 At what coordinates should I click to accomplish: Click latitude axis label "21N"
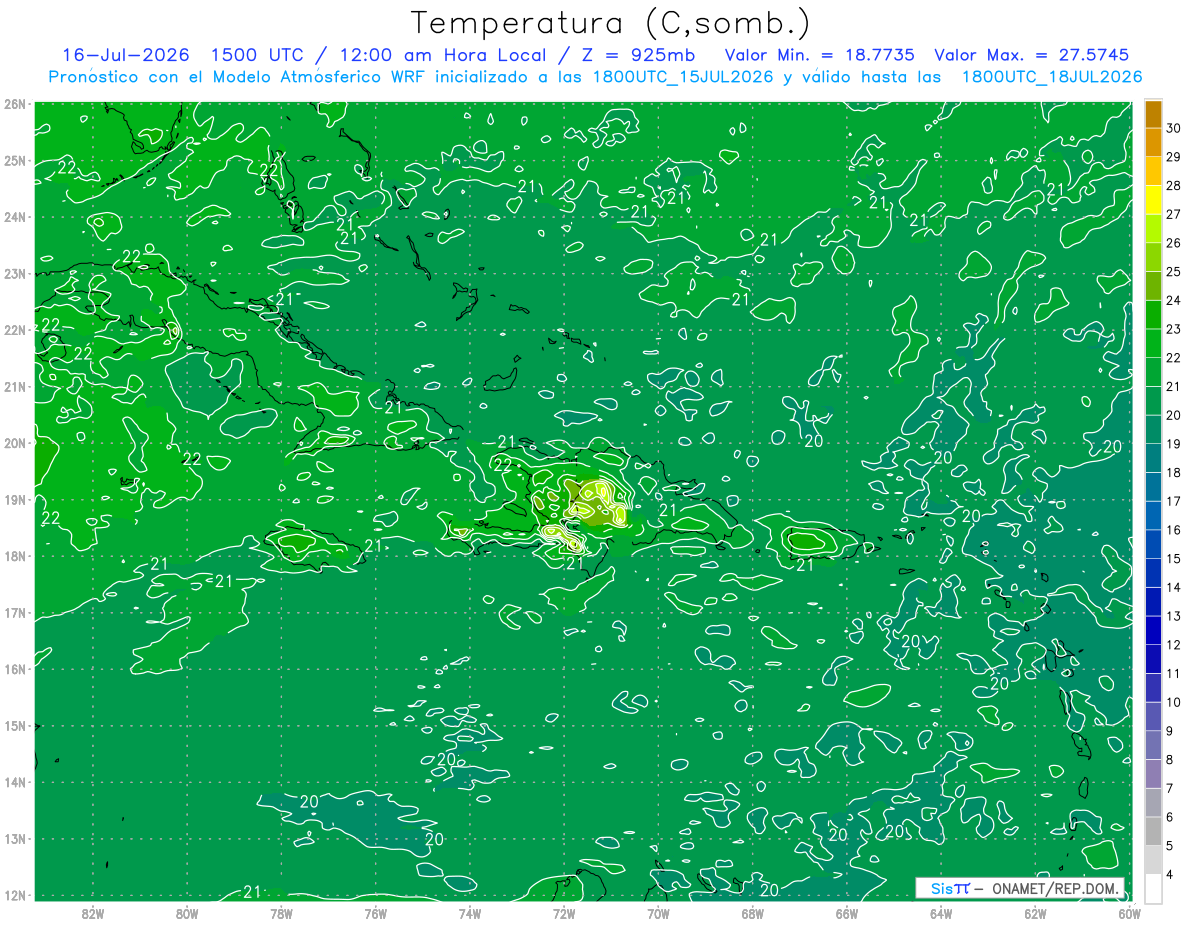(x=14, y=386)
